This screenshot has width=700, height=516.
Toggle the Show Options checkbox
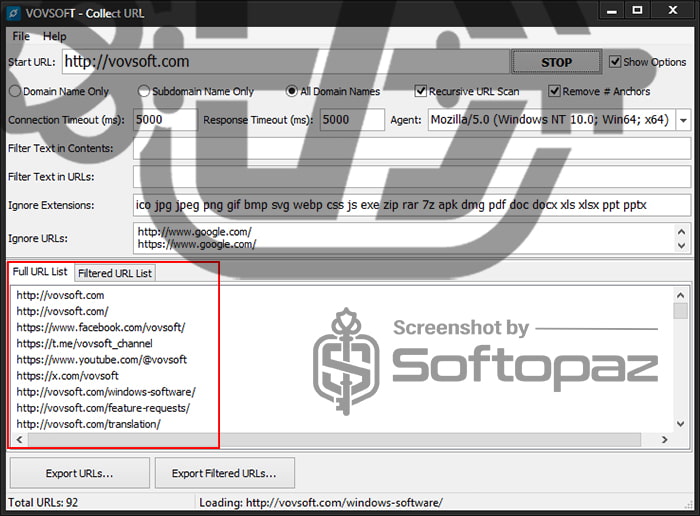point(648,62)
